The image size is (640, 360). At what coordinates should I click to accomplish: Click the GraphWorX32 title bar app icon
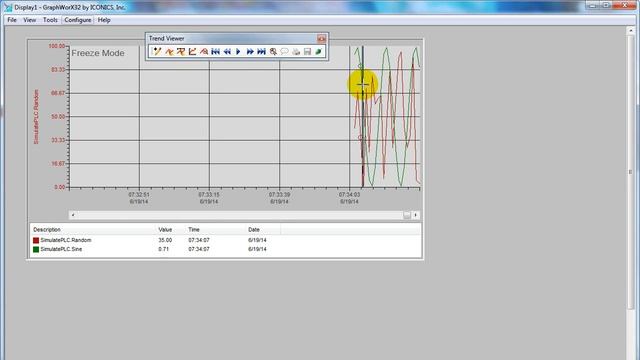pyautogui.click(x=8, y=7)
